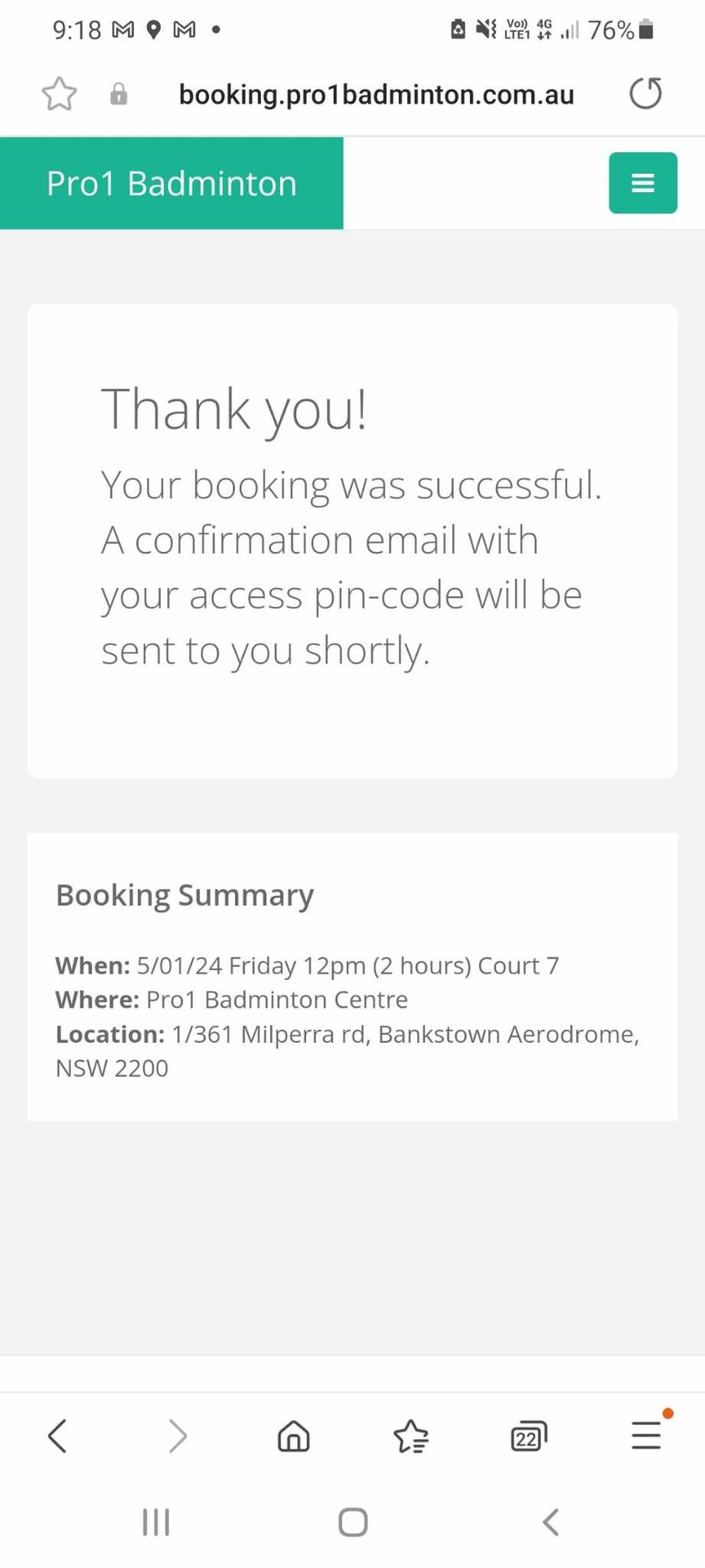Tap the Android recent apps button
The image size is (705, 1568).
pos(156,1522)
